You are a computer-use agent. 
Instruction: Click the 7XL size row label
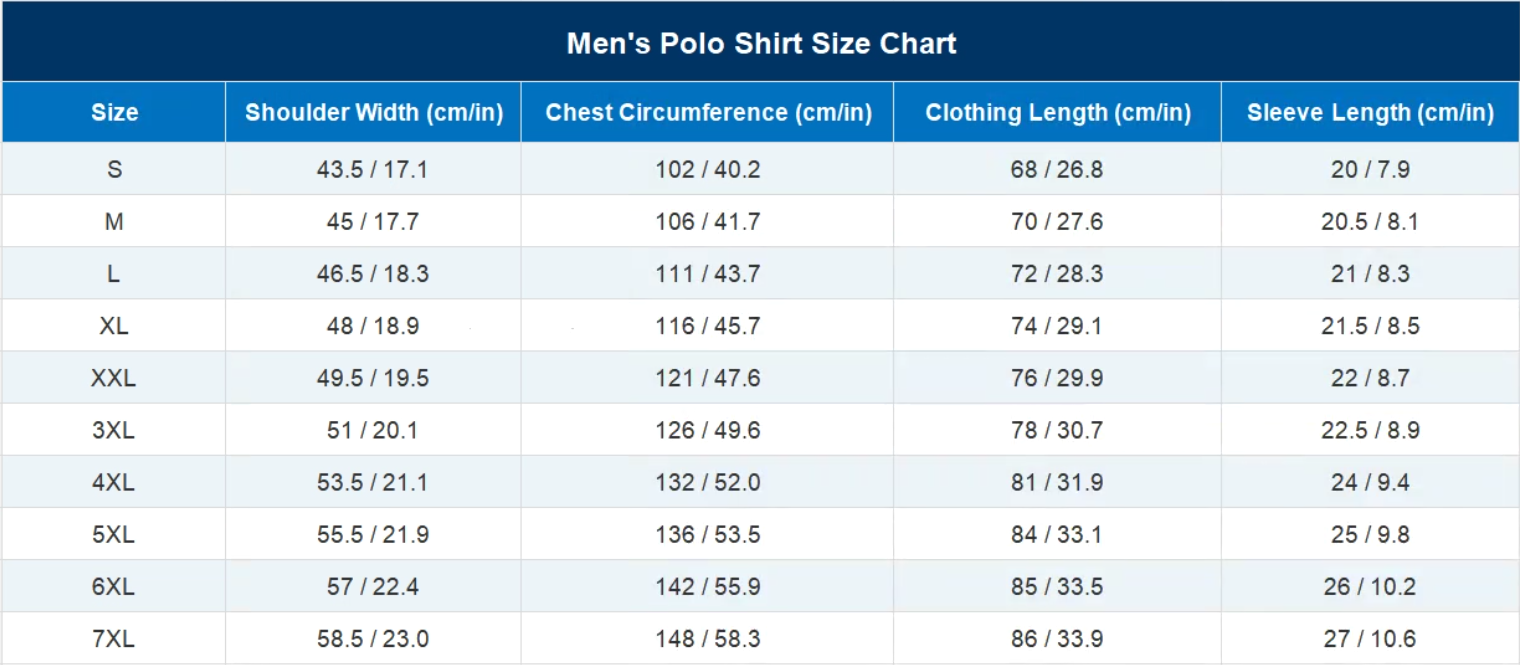(114, 638)
